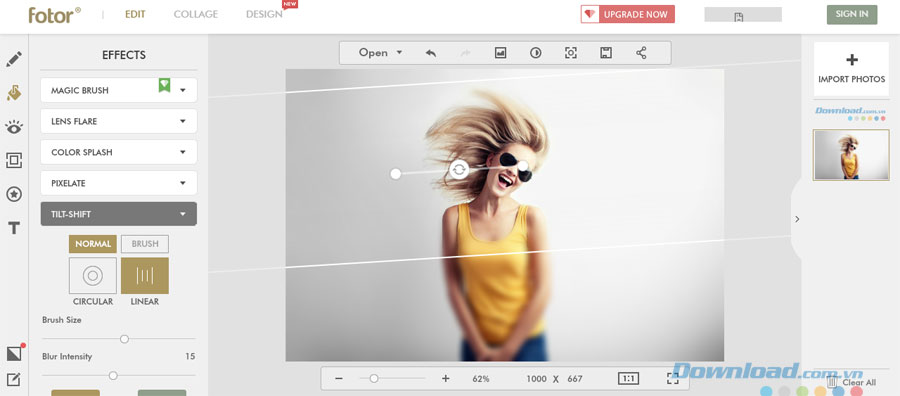900x396 pixels.
Task: Switch to the EDIT tab
Action: point(135,14)
